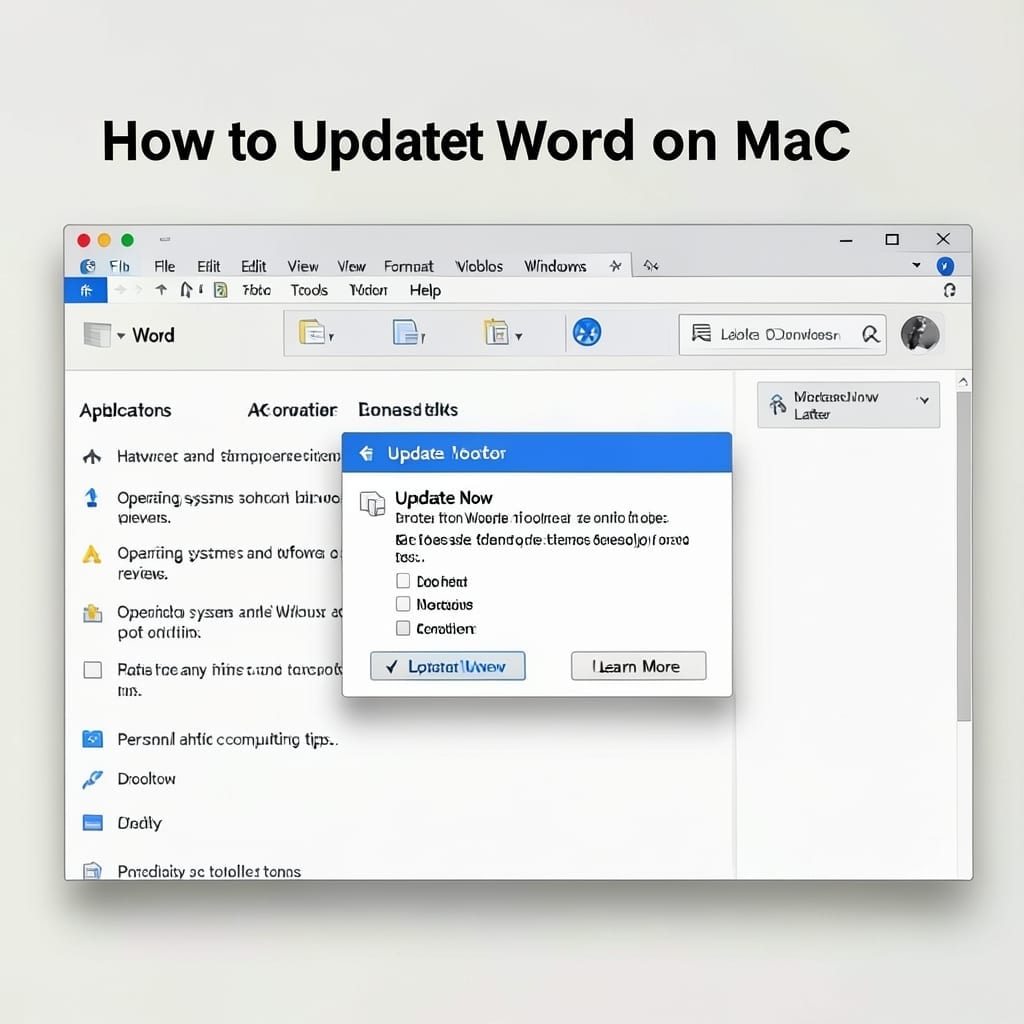The image size is (1024, 1024).
Task: Open the Help menu
Action: click(x=425, y=291)
